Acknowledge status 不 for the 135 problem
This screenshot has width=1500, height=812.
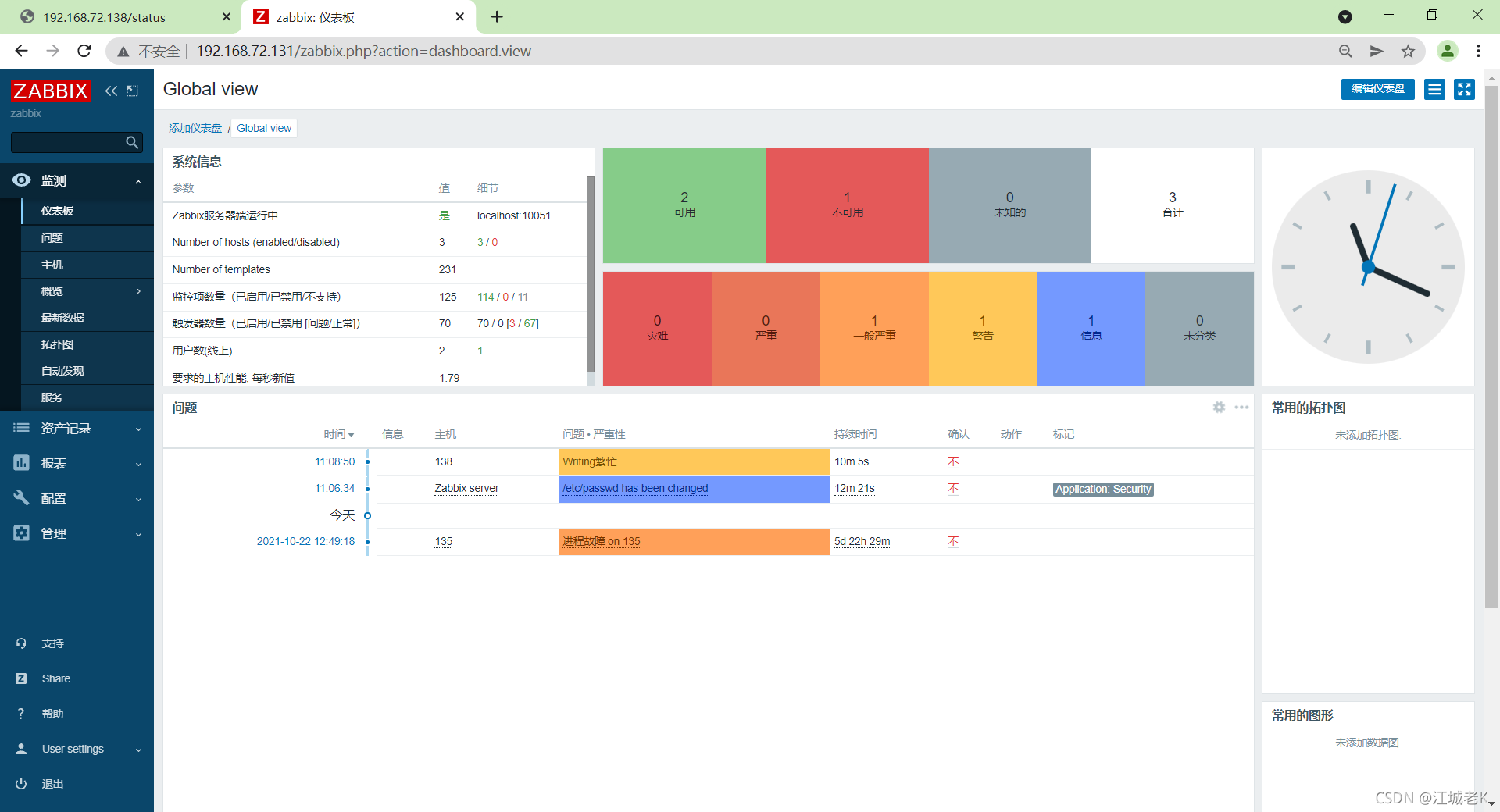953,541
